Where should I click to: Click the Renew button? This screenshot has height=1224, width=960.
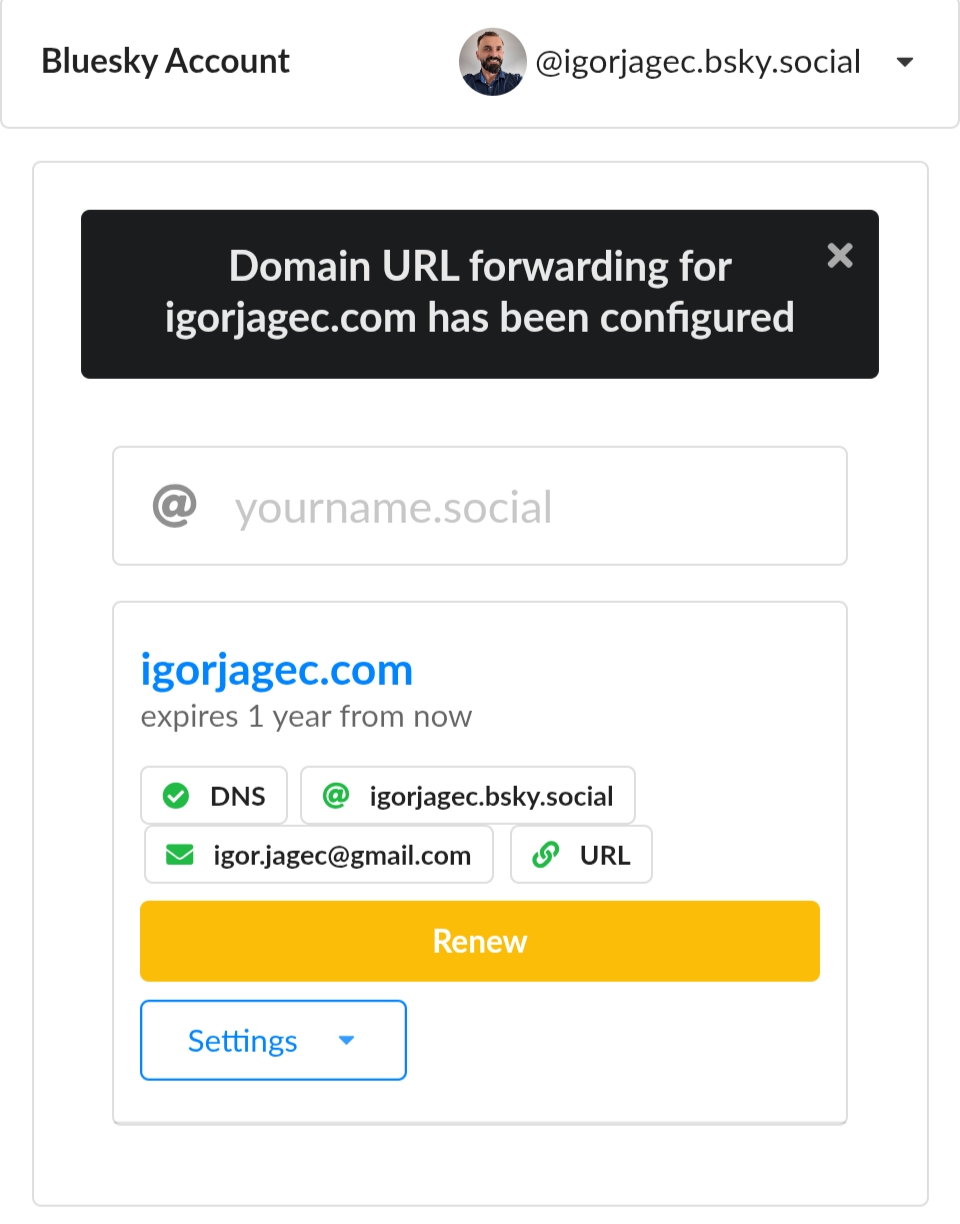[480, 941]
